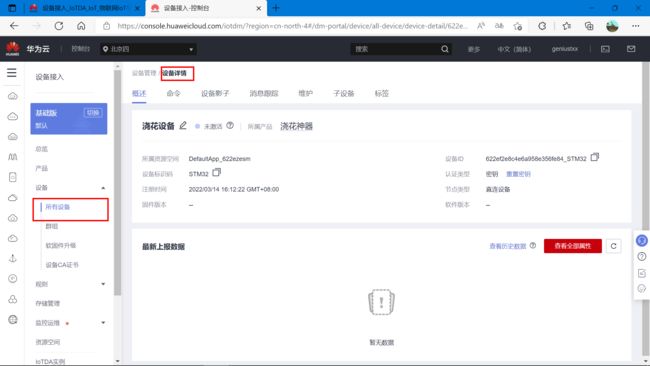Open 存储管理 in the sidebar
Image resolution: width=650 pixels, height=366 pixels.
click(x=48, y=303)
